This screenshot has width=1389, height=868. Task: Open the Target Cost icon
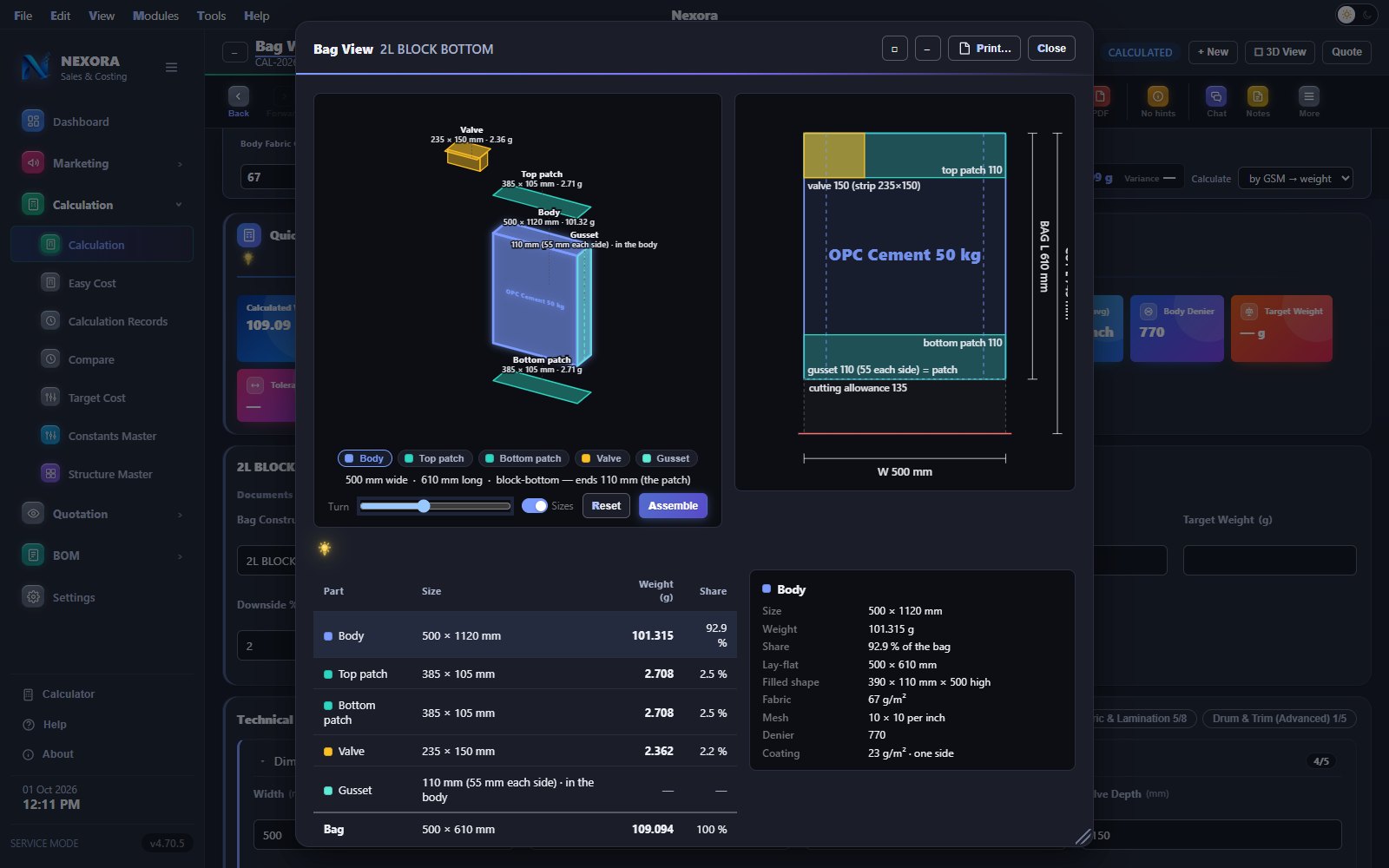coord(50,397)
